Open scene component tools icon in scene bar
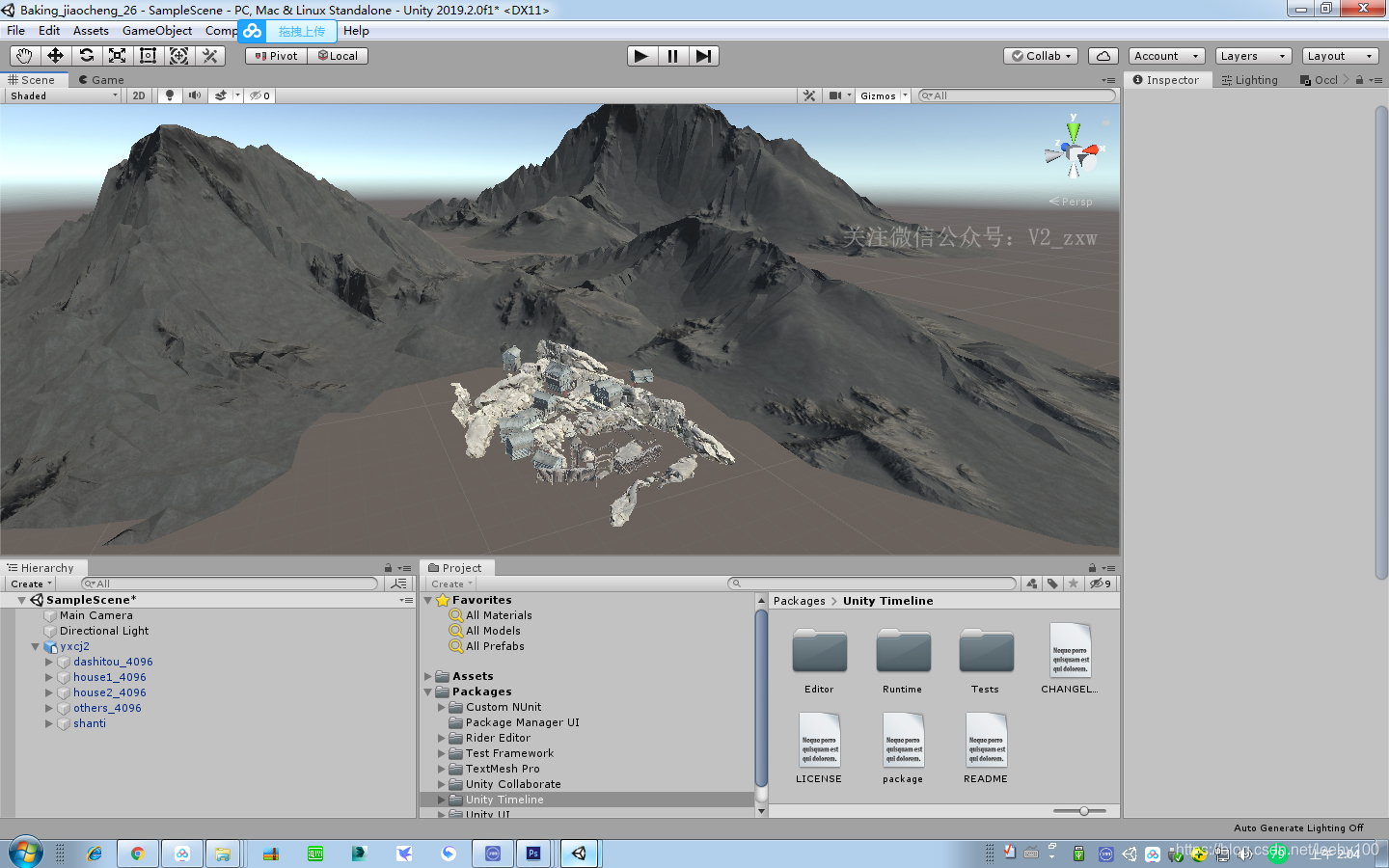 pyautogui.click(x=809, y=95)
